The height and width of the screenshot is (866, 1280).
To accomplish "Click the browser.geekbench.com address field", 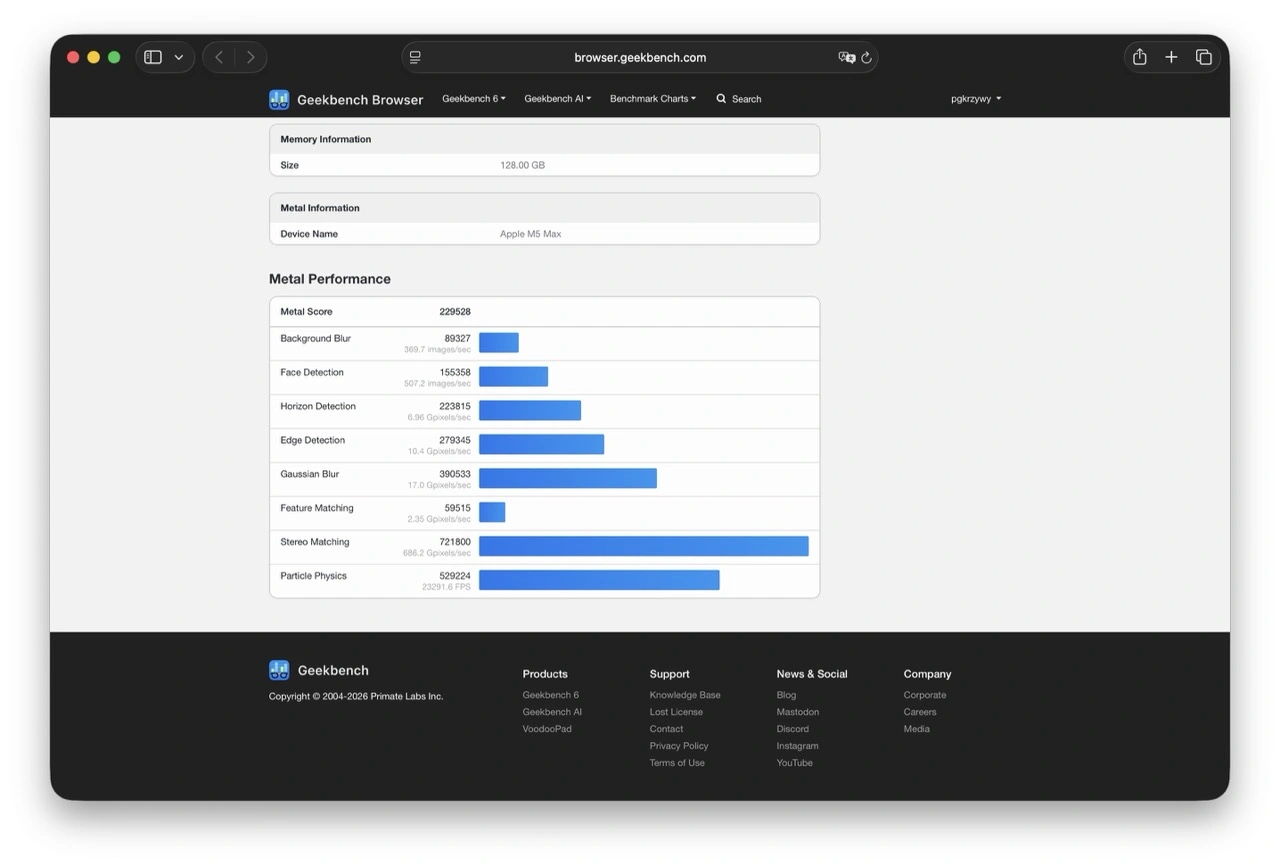I will [x=640, y=58].
